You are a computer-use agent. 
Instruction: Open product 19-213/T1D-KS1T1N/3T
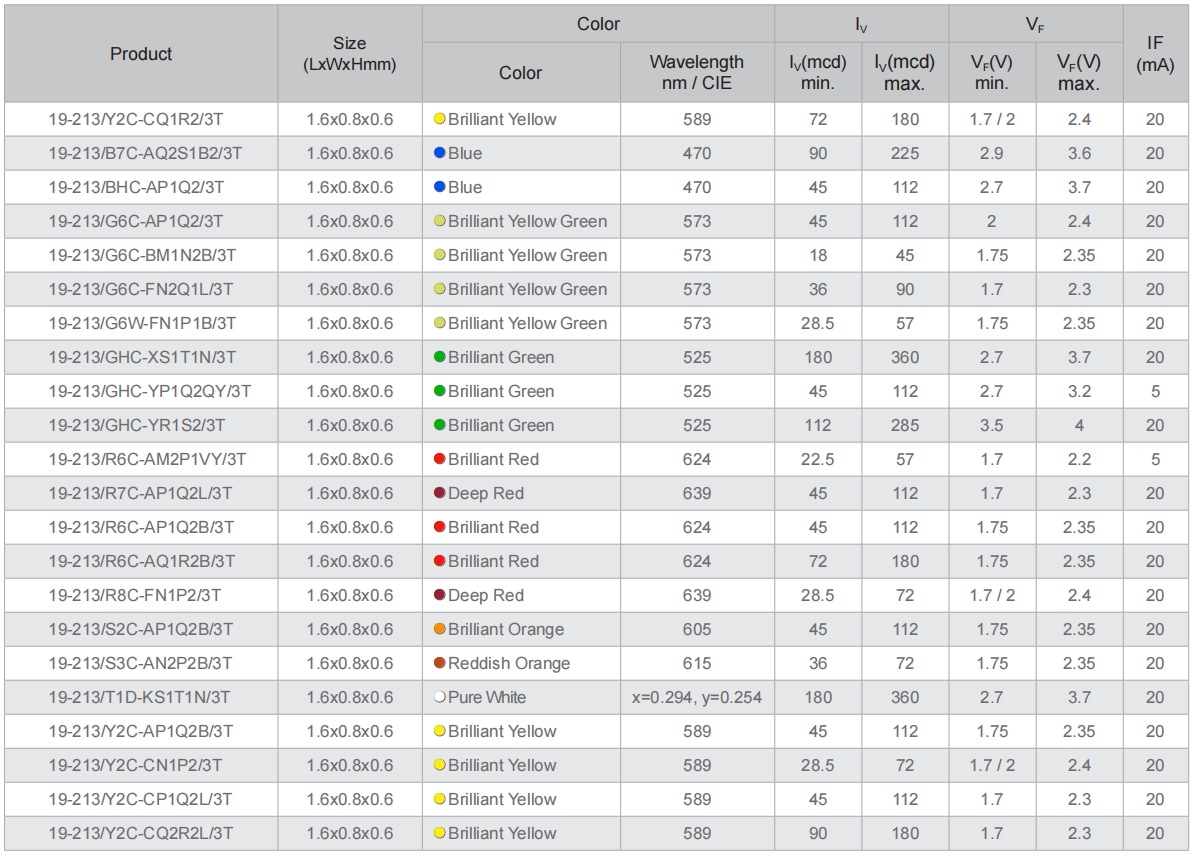tap(139, 697)
